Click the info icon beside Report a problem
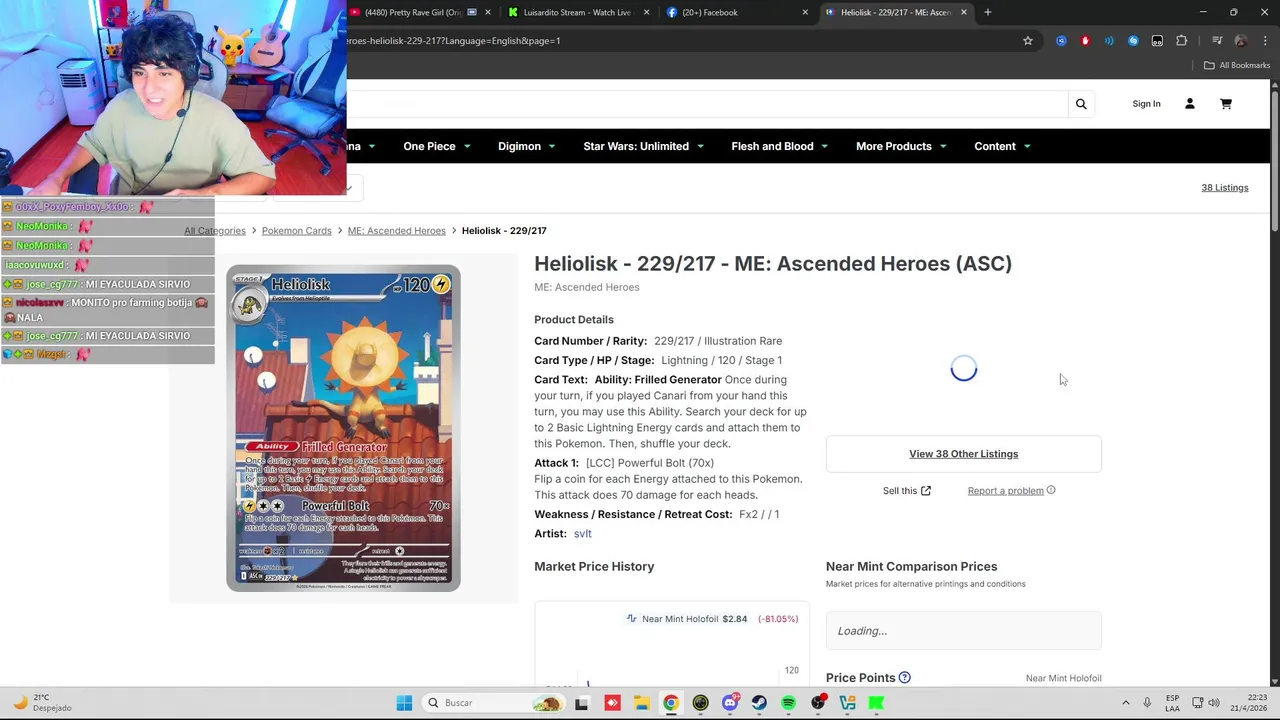 [x=1051, y=491]
